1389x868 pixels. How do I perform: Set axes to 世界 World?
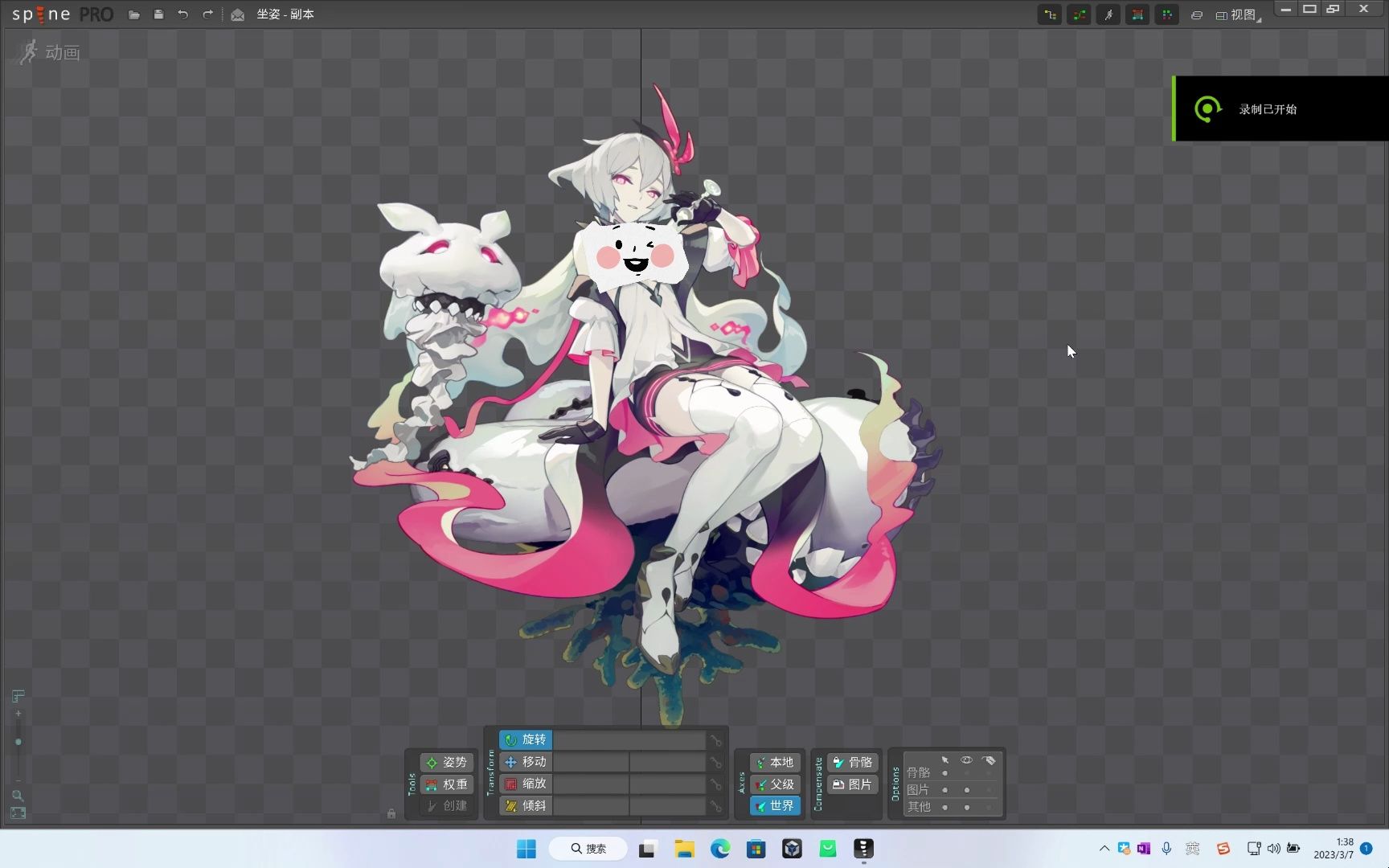click(x=775, y=805)
